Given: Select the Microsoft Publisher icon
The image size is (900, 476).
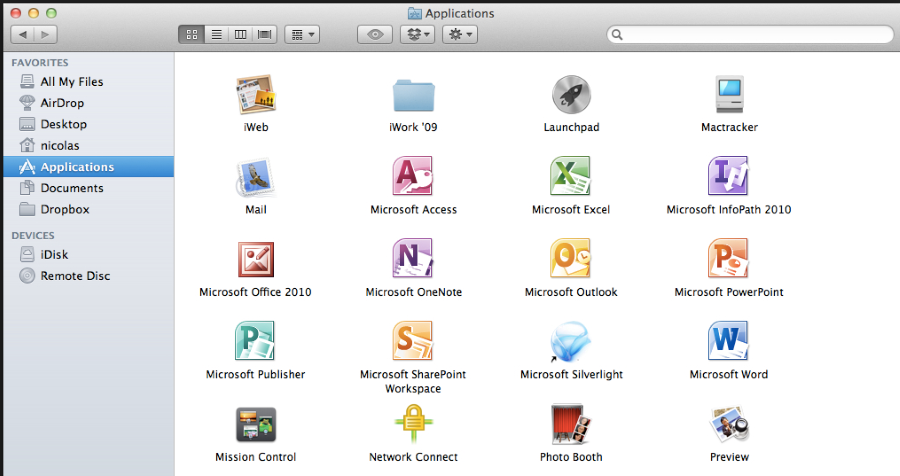Looking at the screenshot, I should 255,341.
